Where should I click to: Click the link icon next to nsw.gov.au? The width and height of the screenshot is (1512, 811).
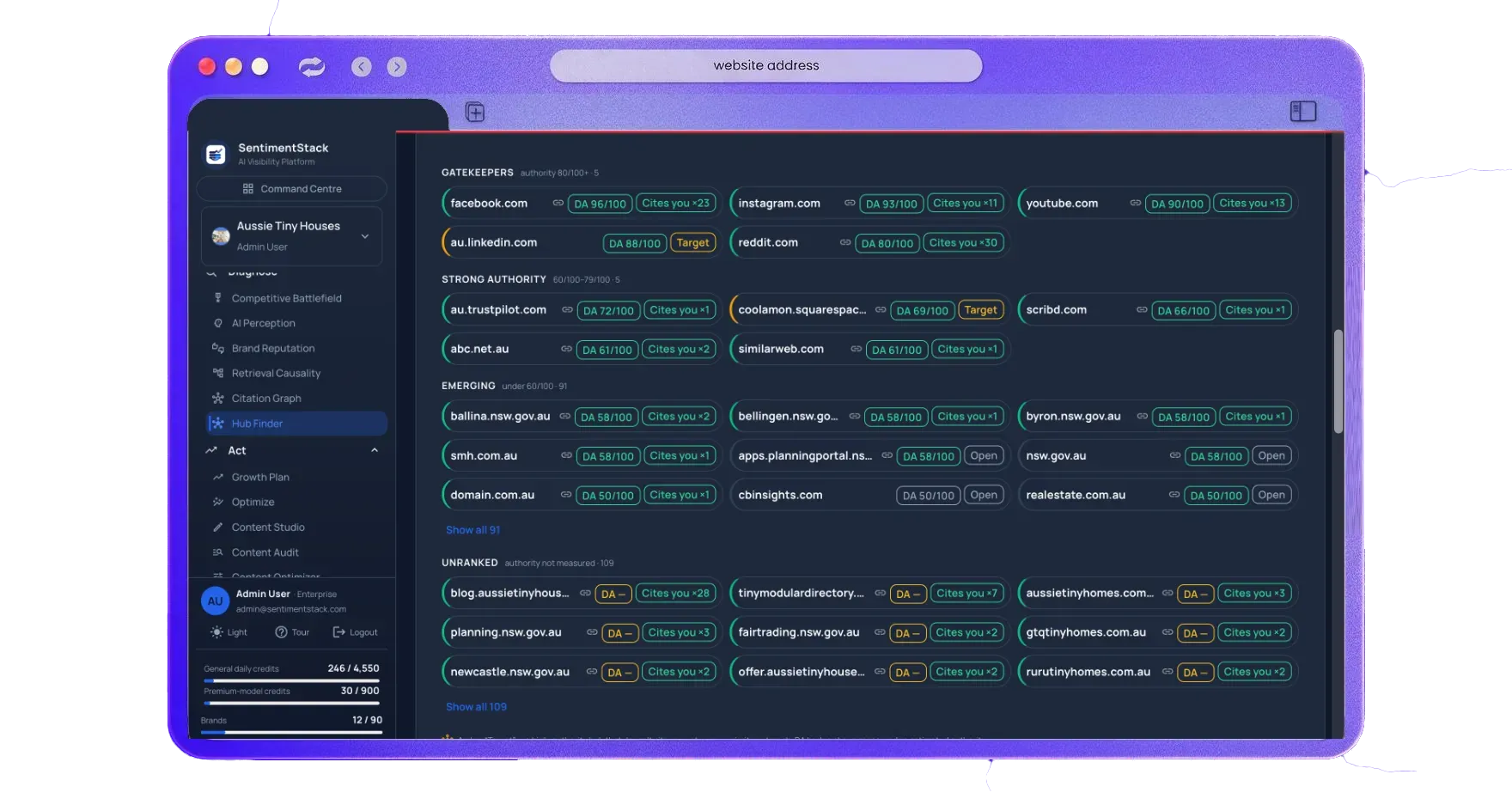(x=1174, y=455)
